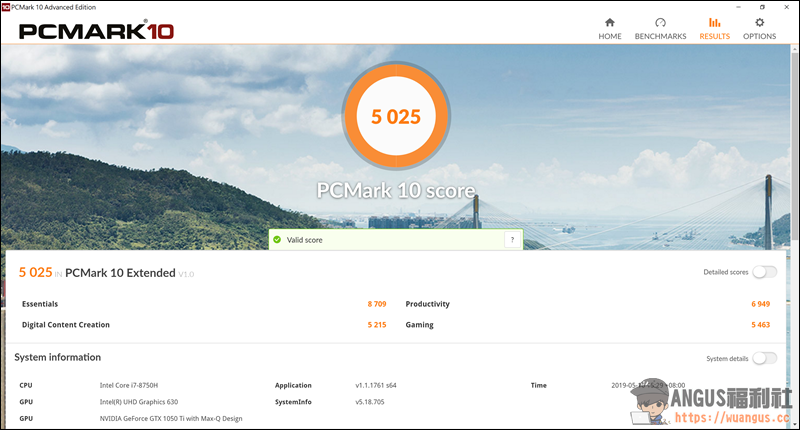
Task: Click the Gaming score 5 463
Action: 760,325
